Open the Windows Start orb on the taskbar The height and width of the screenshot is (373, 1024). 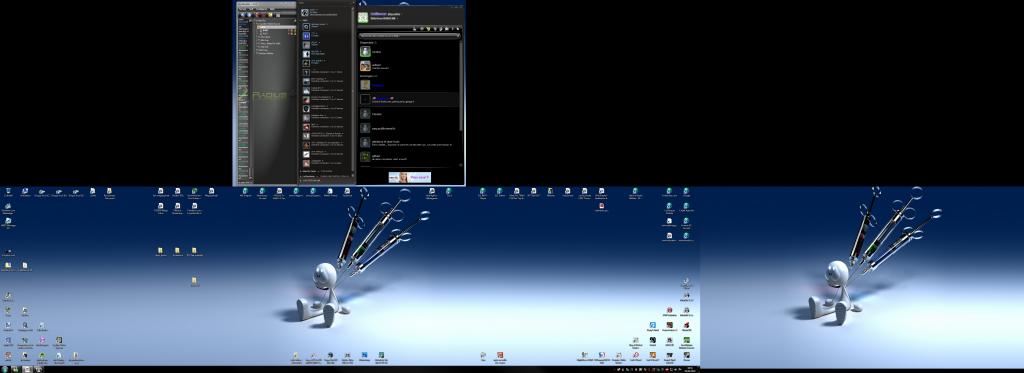click(5, 369)
